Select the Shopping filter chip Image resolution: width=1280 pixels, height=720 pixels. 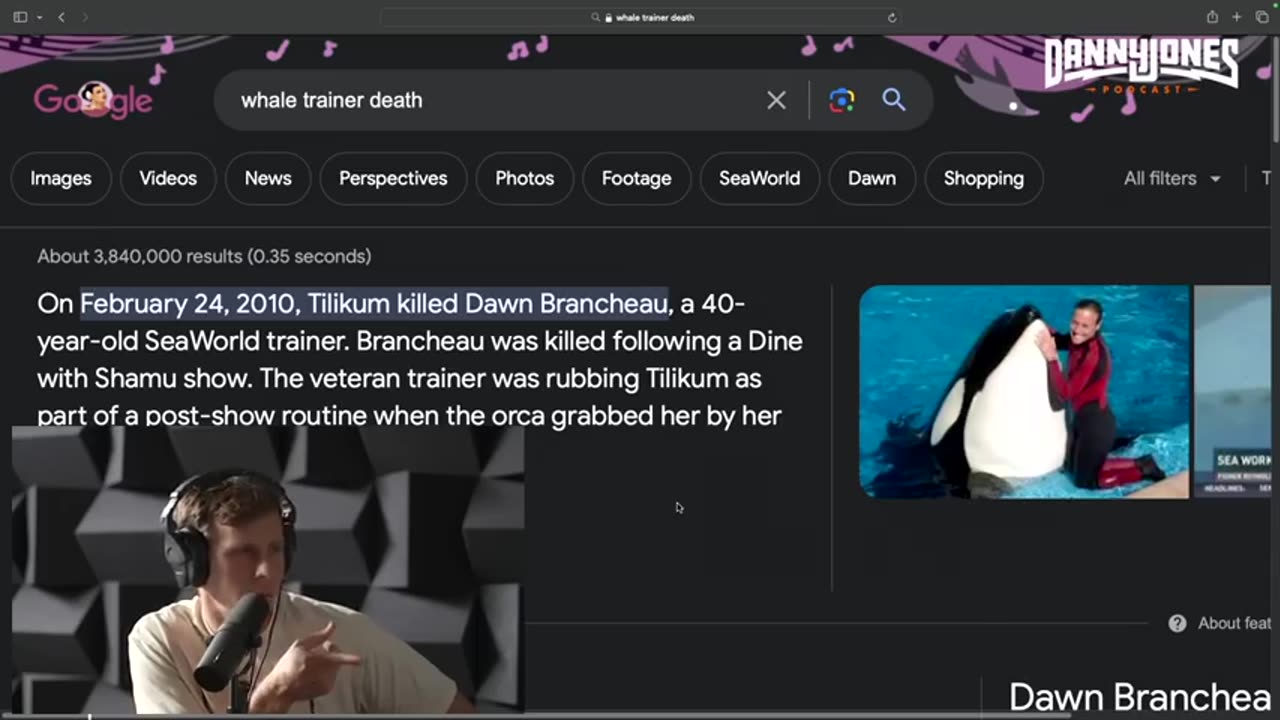[x=984, y=178]
